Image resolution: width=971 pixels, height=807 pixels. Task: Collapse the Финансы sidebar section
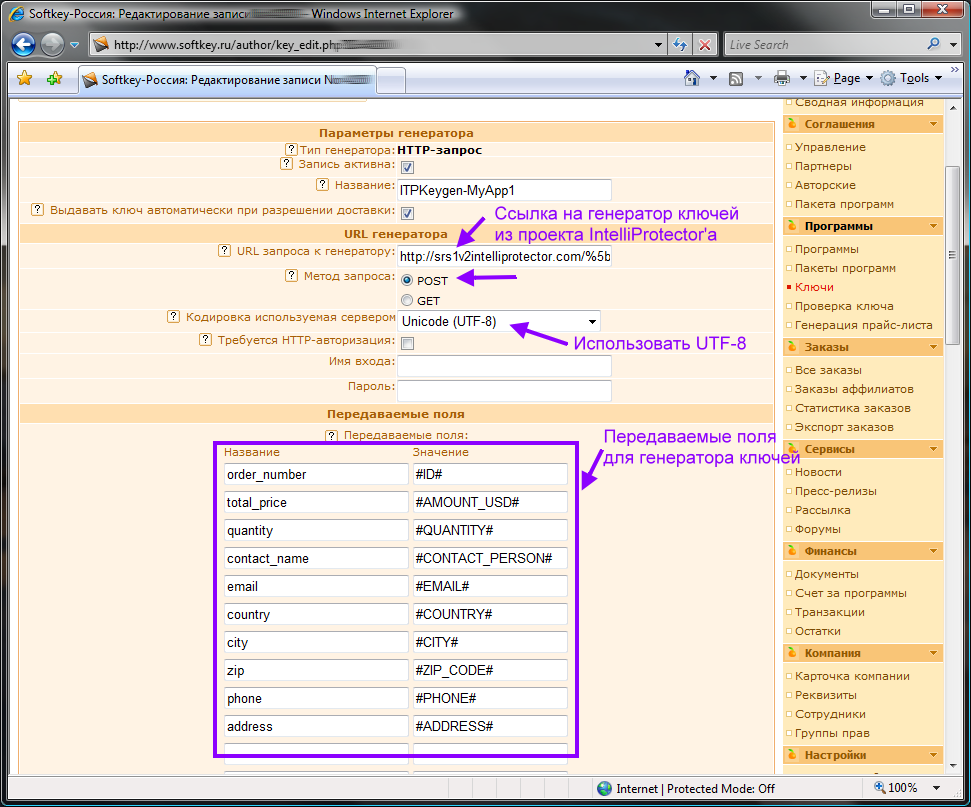933,551
